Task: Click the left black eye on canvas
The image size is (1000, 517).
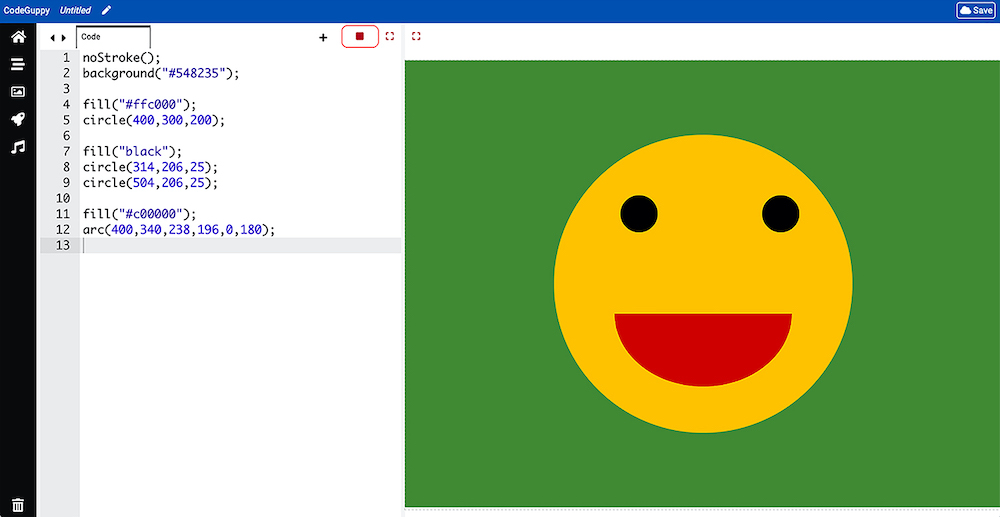Action: (639, 214)
